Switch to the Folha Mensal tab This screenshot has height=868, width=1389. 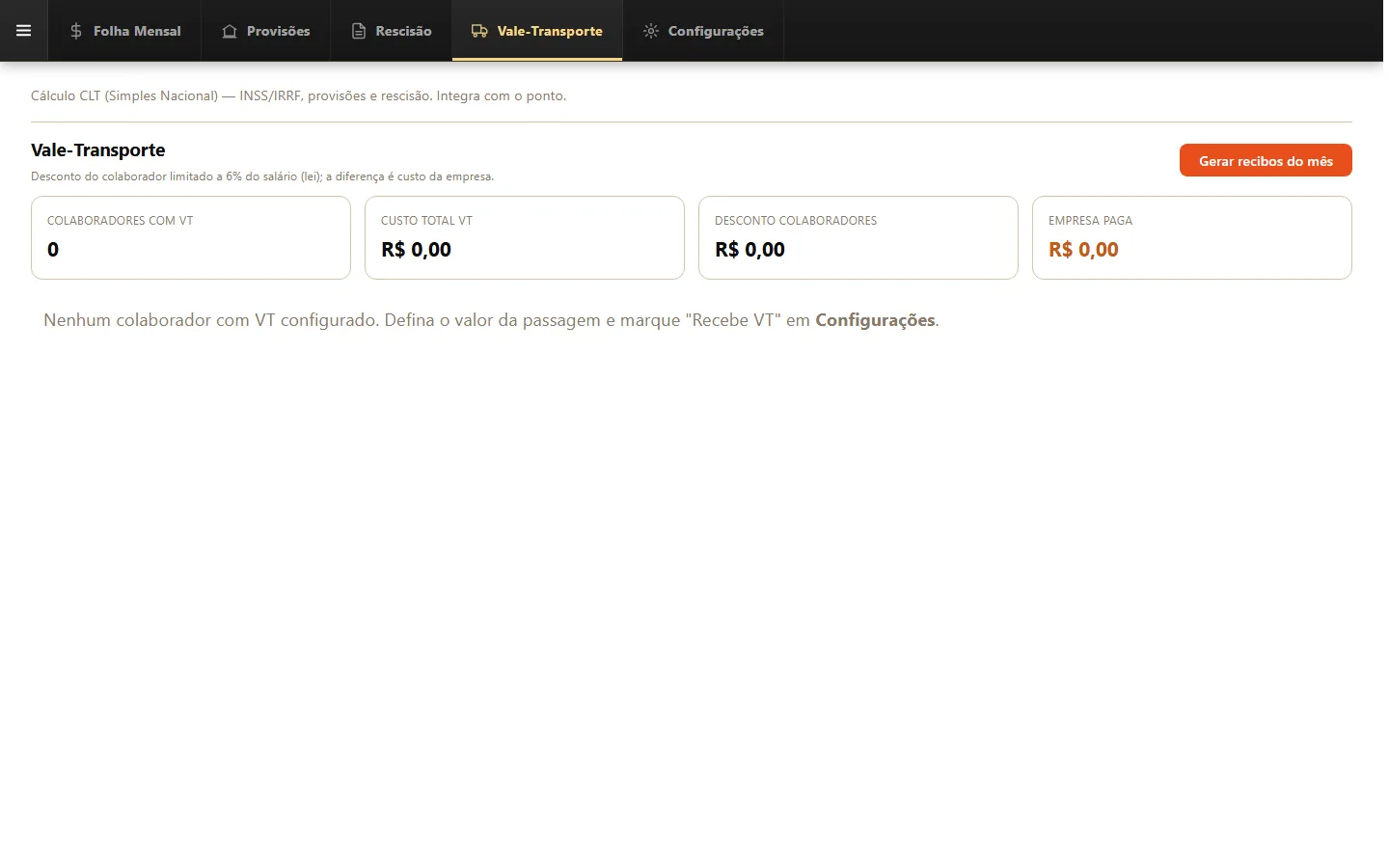125,31
